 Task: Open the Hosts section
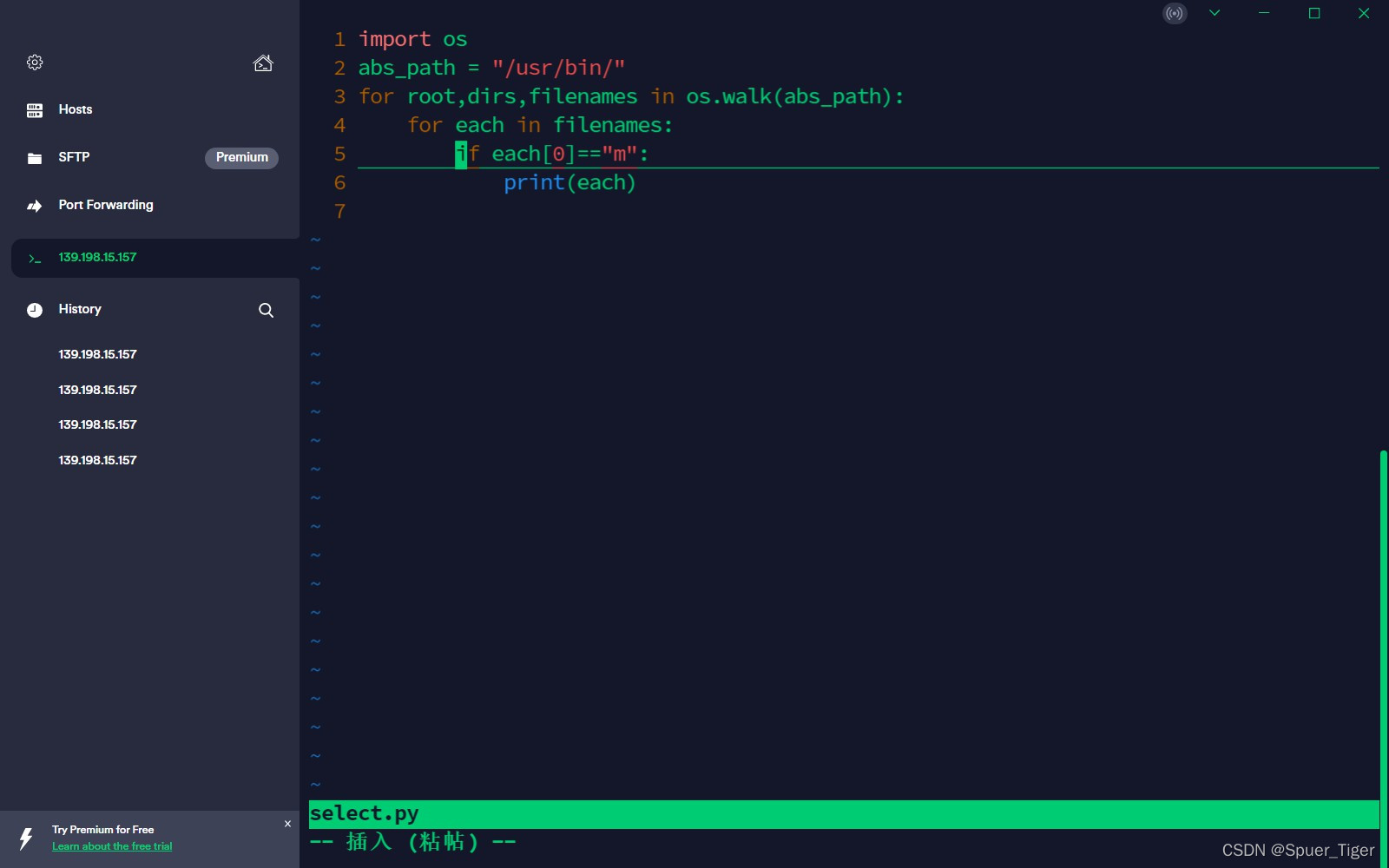coord(76,109)
